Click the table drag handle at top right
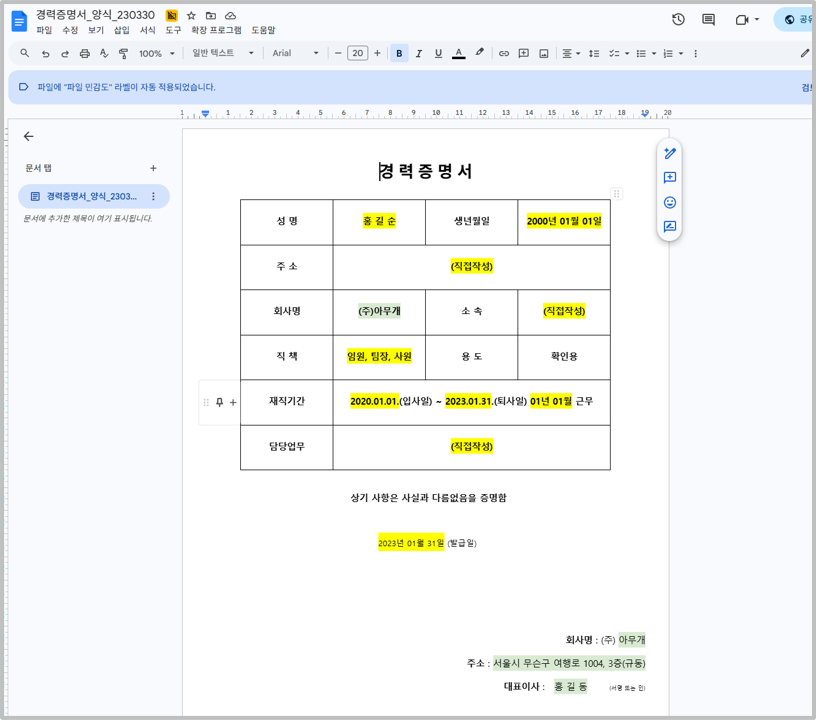Screen dimensions: 816x720 click(x=616, y=194)
